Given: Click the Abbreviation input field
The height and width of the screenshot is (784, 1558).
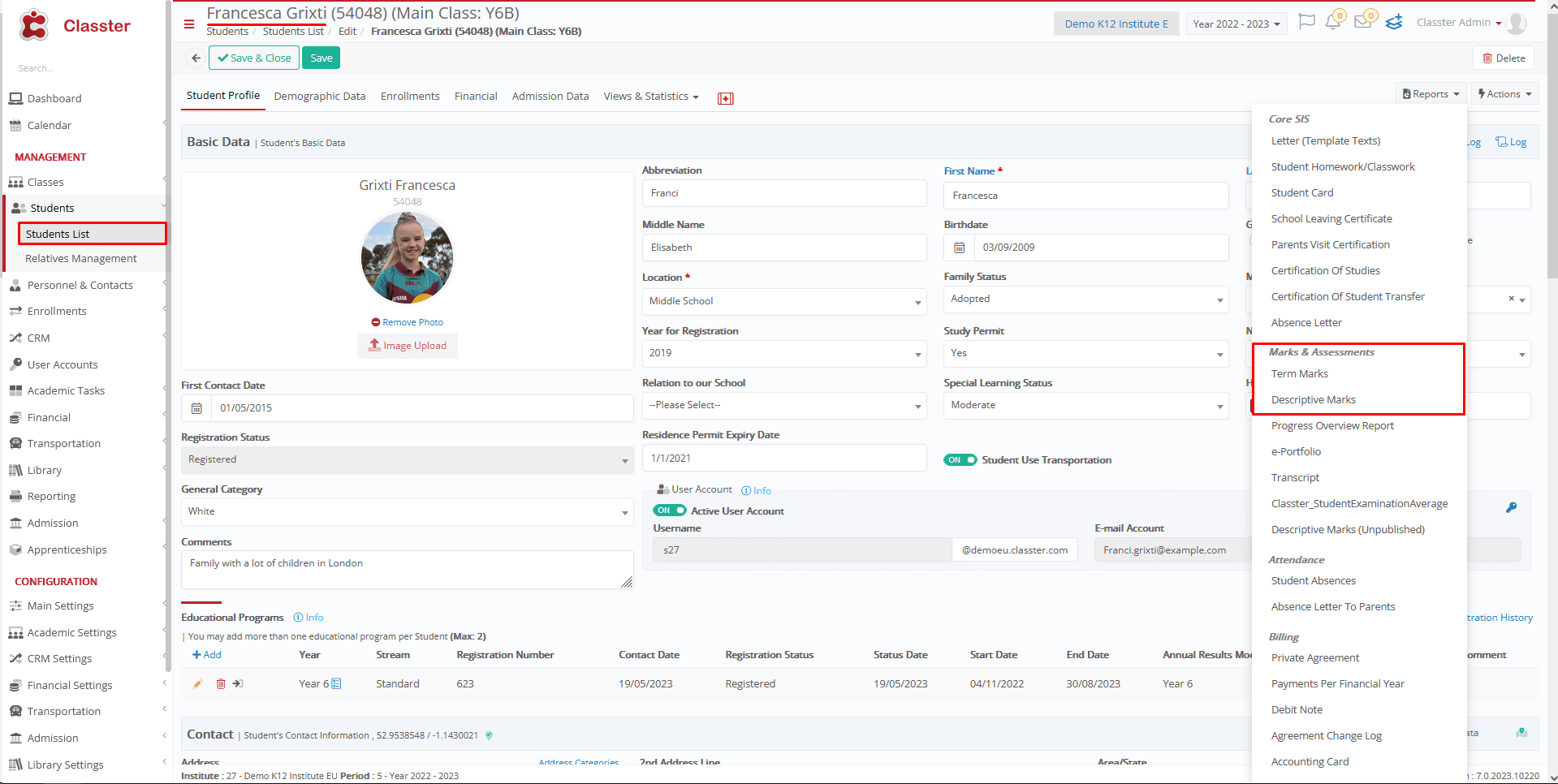Looking at the screenshot, I should pos(784,193).
